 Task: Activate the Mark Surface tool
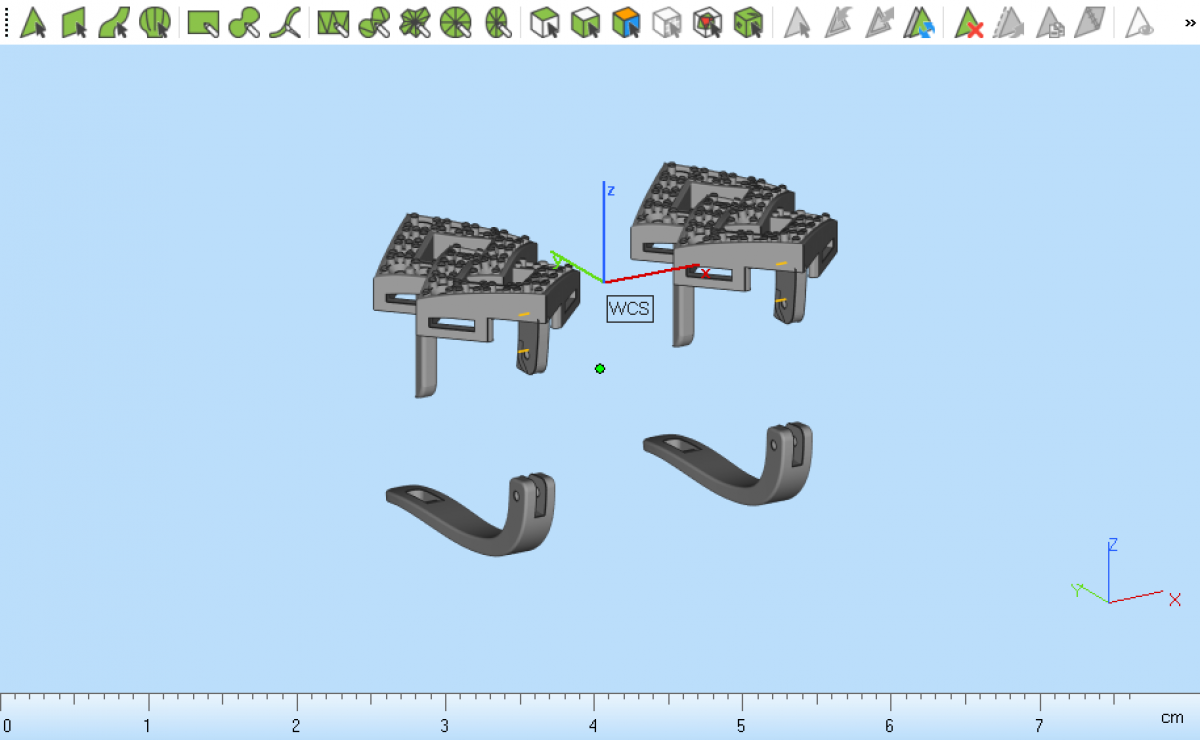click(114, 22)
